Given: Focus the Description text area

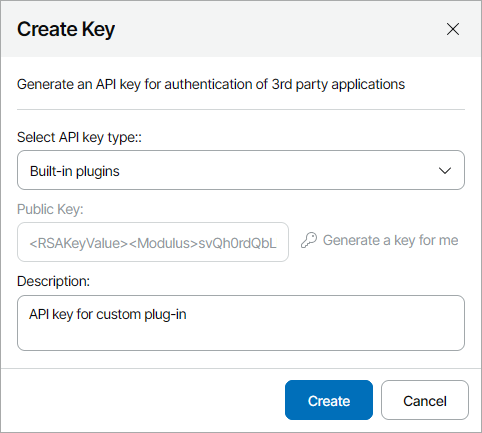Looking at the screenshot, I should 241,323.
